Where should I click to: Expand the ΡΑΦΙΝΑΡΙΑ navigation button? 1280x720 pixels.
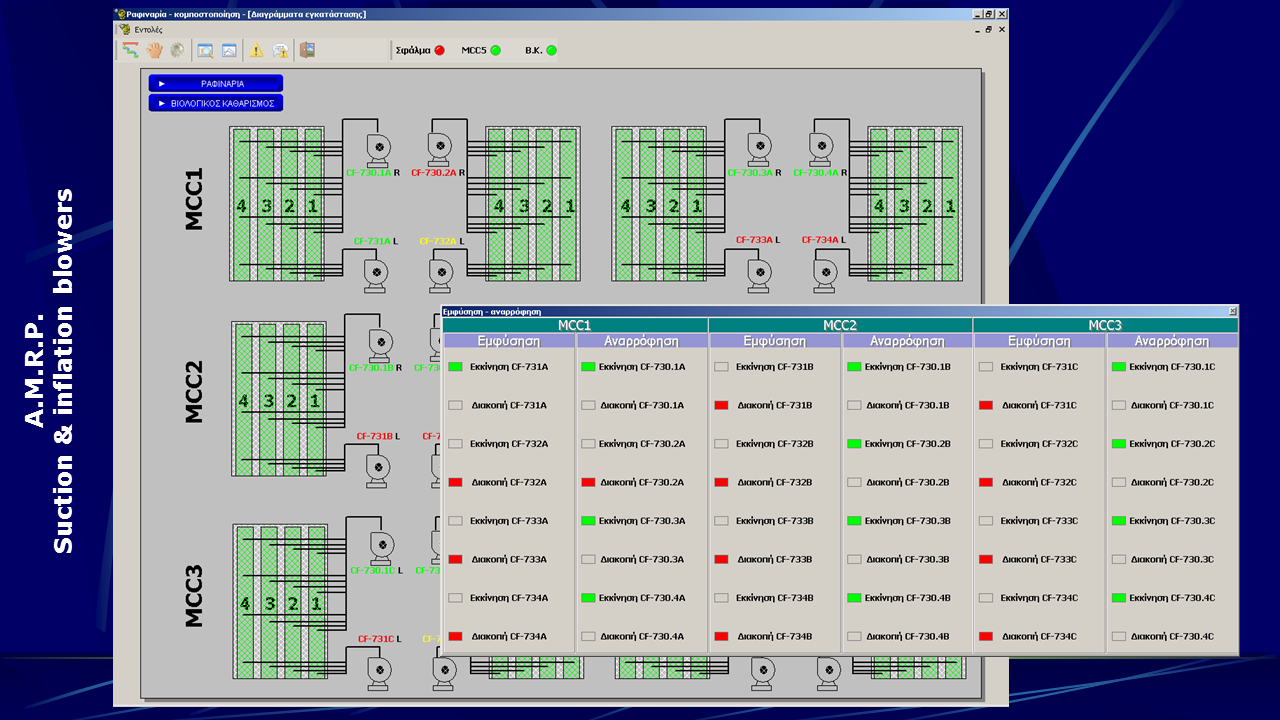[x=216, y=84]
